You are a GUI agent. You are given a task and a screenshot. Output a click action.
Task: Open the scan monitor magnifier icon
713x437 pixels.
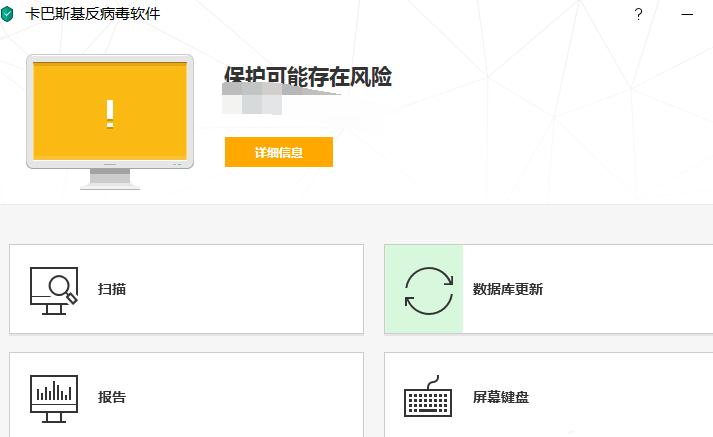pyautogui.click(x=54, y=291)
